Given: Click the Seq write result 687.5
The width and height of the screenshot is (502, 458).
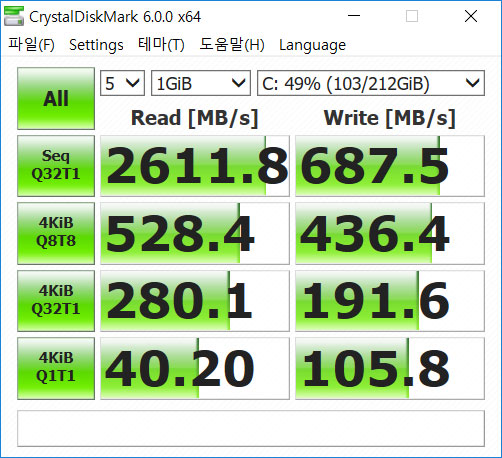Looking at the screenshot, I should (390, 166).
